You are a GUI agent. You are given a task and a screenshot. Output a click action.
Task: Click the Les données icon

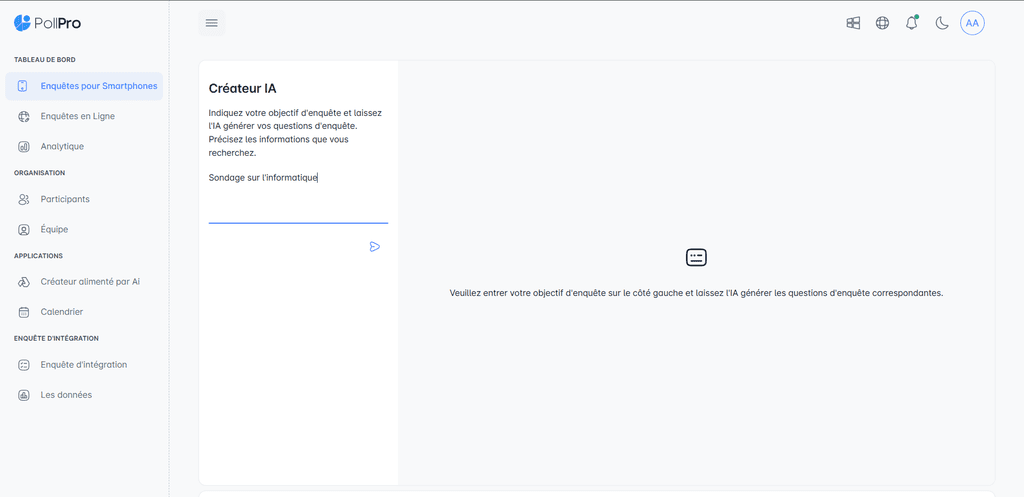[24, 395]
